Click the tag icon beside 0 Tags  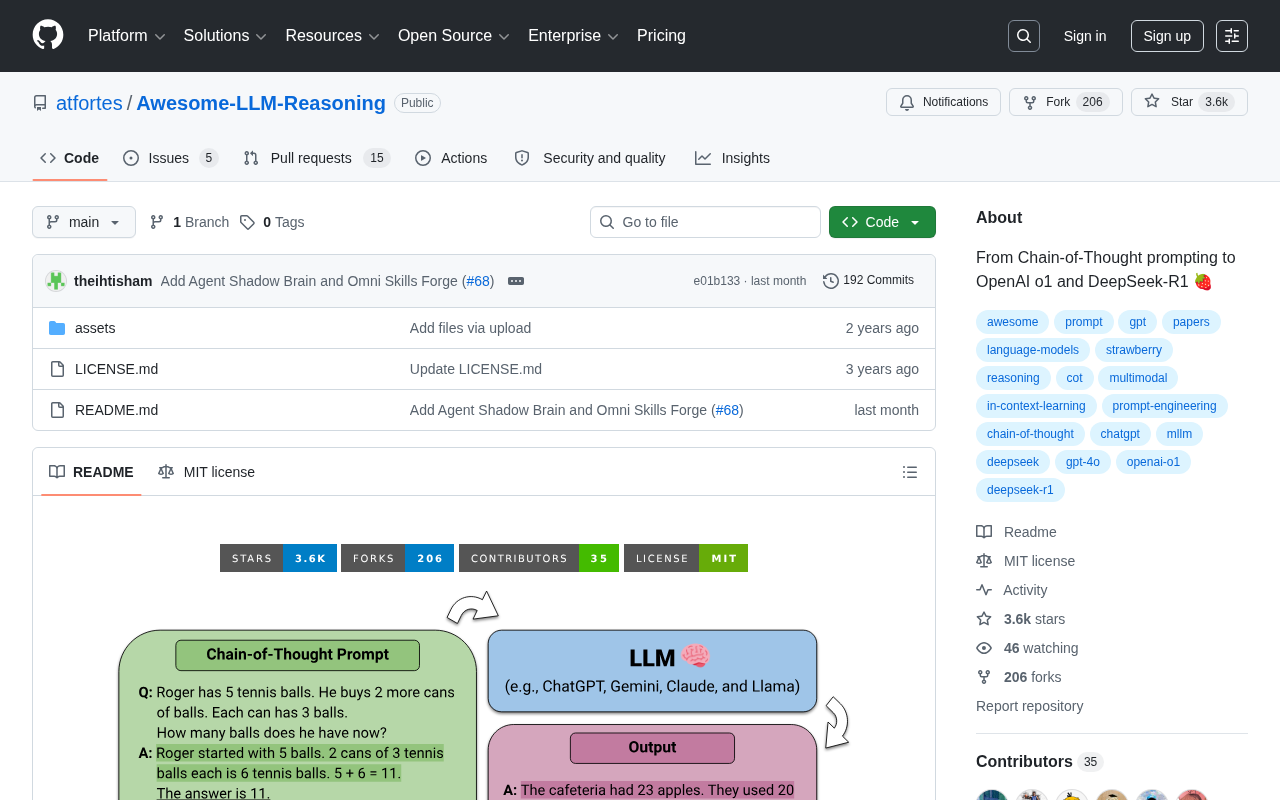[247, 222]
